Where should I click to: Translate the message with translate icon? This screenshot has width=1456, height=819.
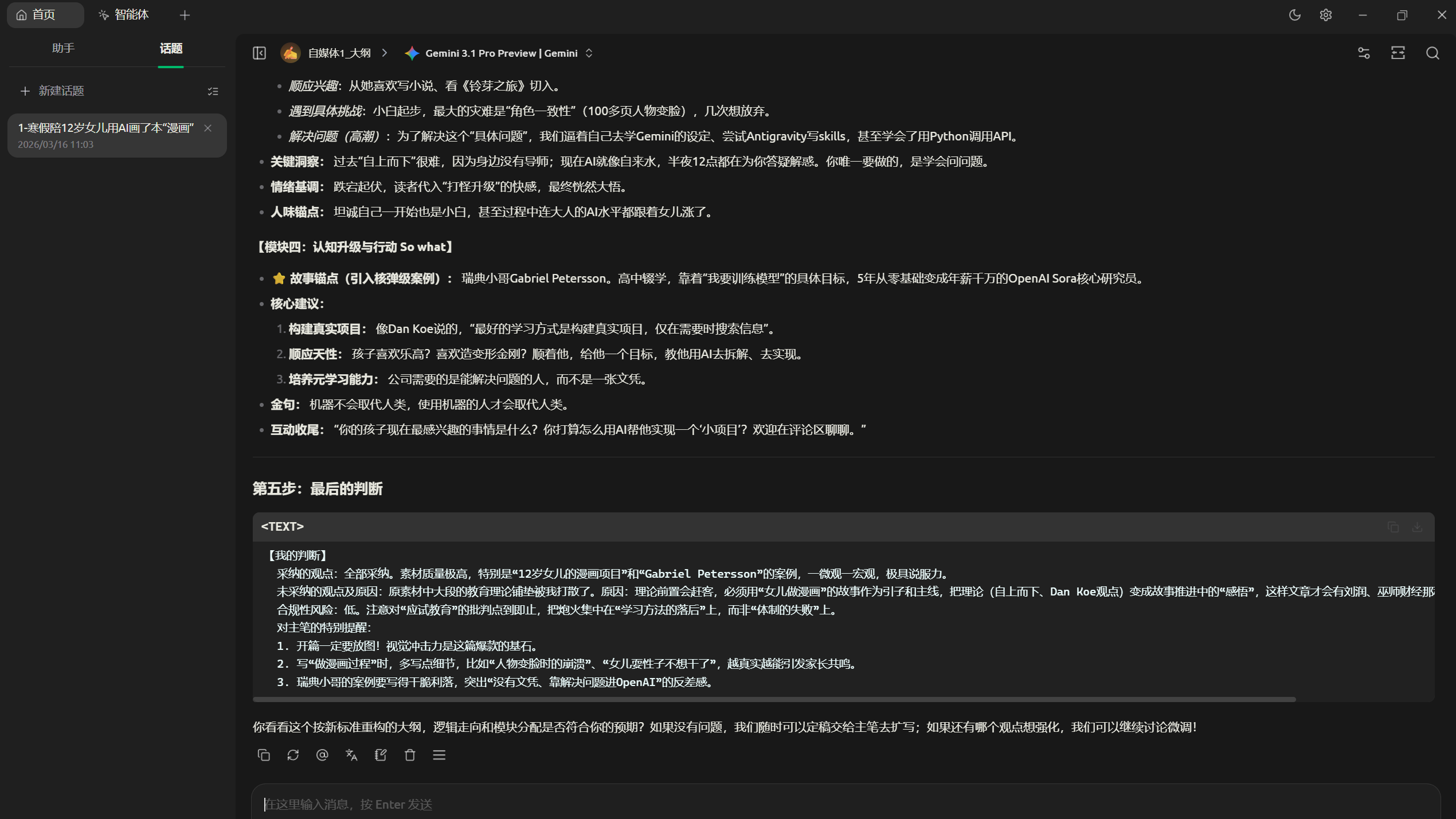[x=351, y=755]
